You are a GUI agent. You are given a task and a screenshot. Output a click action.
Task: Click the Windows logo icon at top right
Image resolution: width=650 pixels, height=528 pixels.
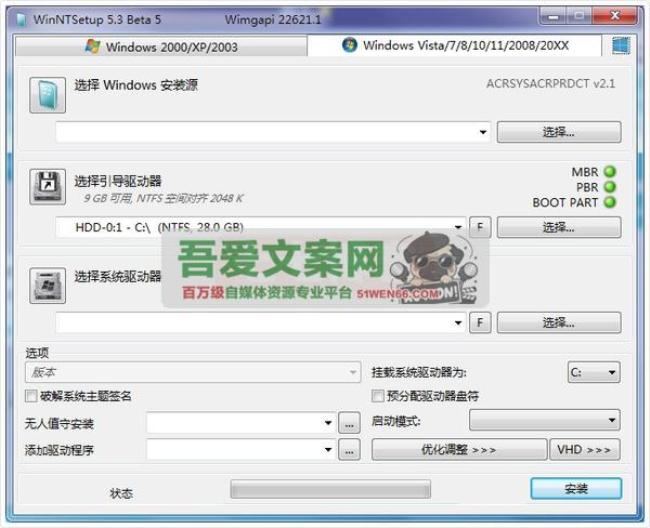621,46
